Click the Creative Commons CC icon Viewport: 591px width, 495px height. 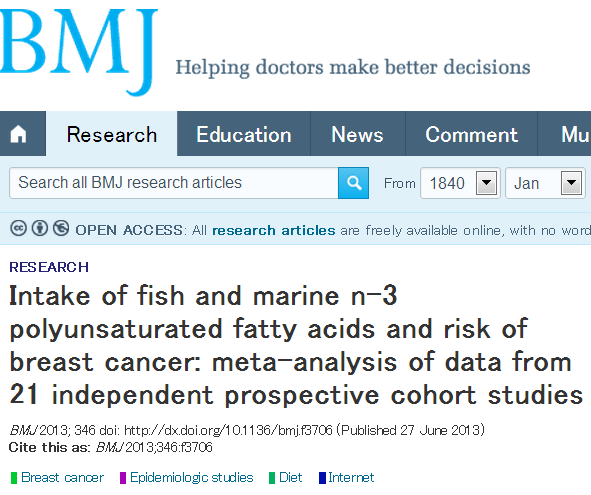coord(18,228)
